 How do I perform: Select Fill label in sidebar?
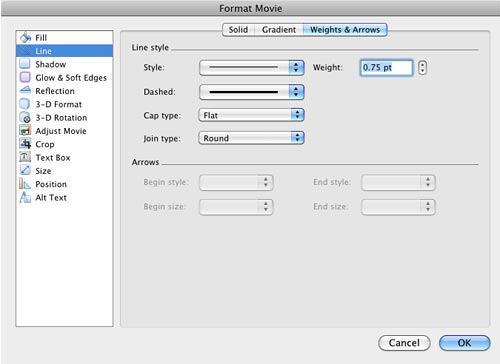point(41,38)
